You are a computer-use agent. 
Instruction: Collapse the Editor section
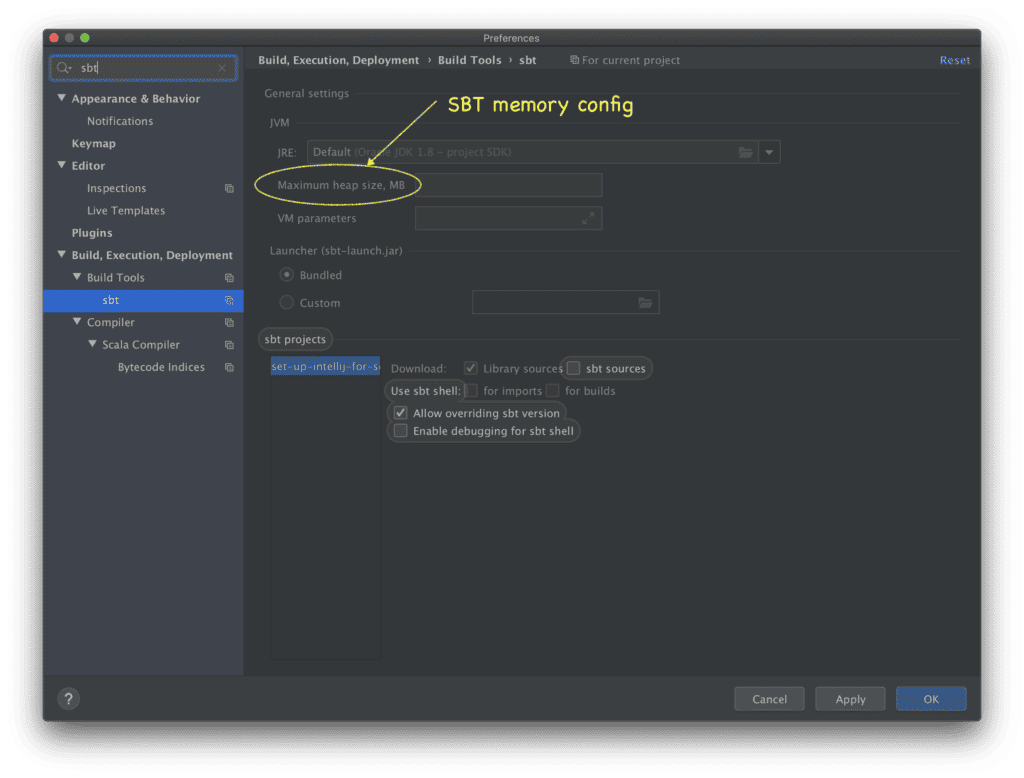click(x=61, y=165)
